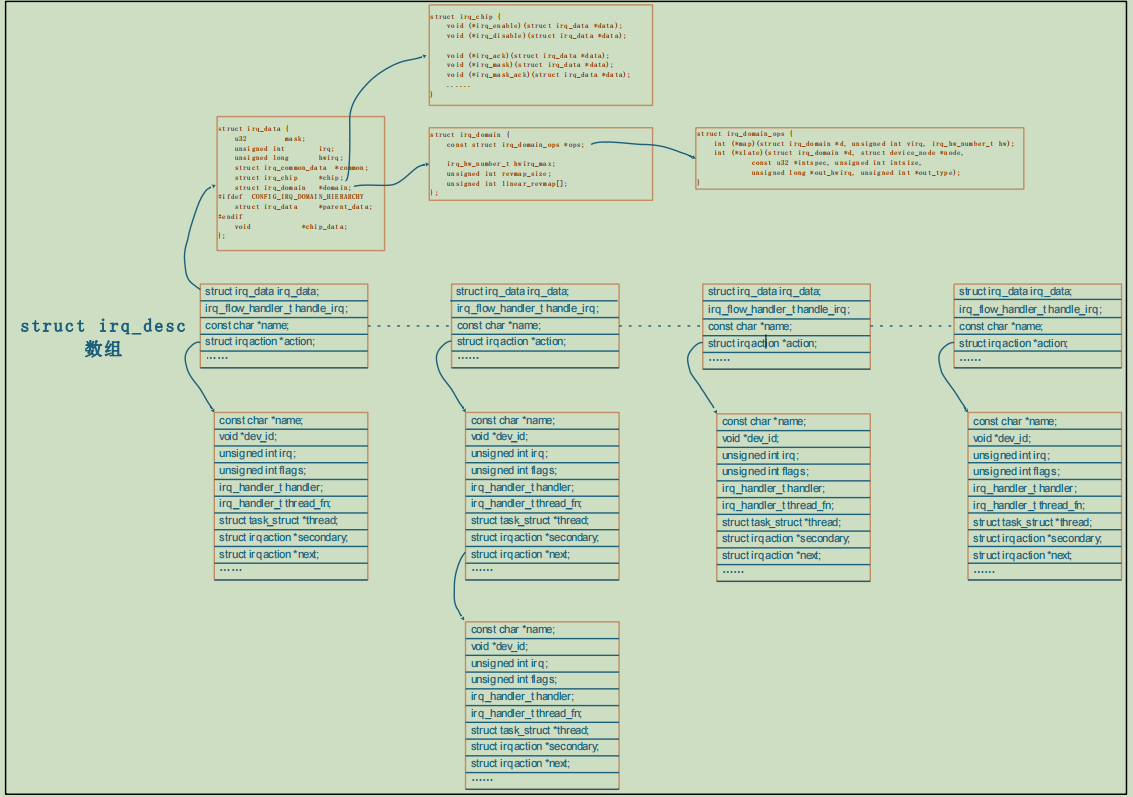Select the "u32 mask;" field
This screenshot has height=797, width=1133.
tap(270, 139)
